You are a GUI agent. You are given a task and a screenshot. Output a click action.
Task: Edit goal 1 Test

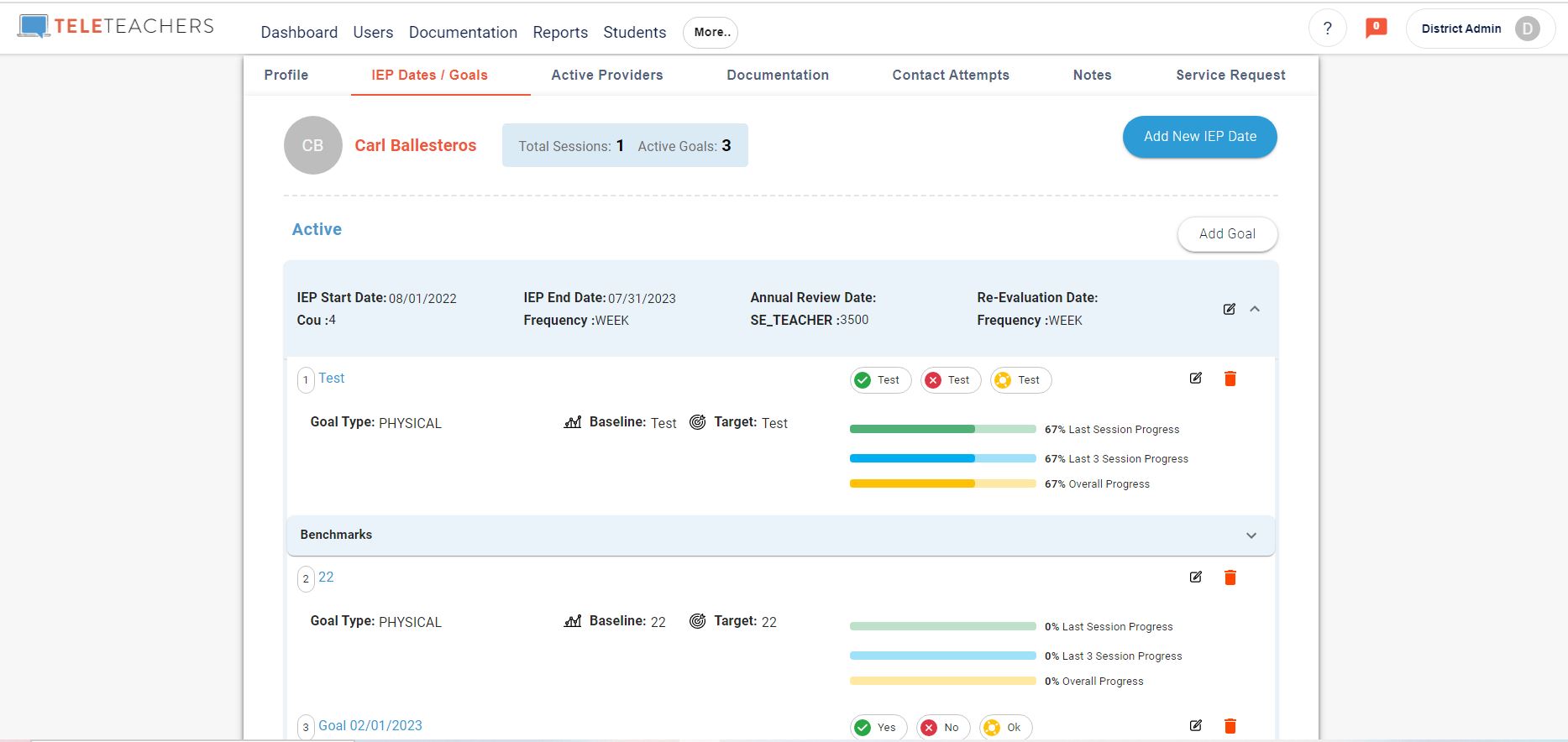click(x=1196, y=379)
